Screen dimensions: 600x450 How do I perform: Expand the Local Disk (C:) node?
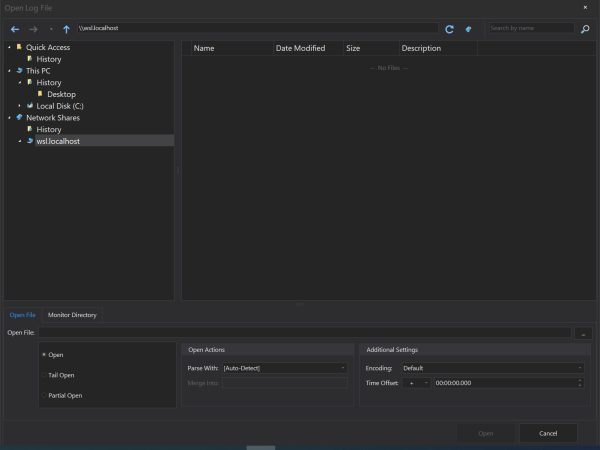click(x=20, y=106)
